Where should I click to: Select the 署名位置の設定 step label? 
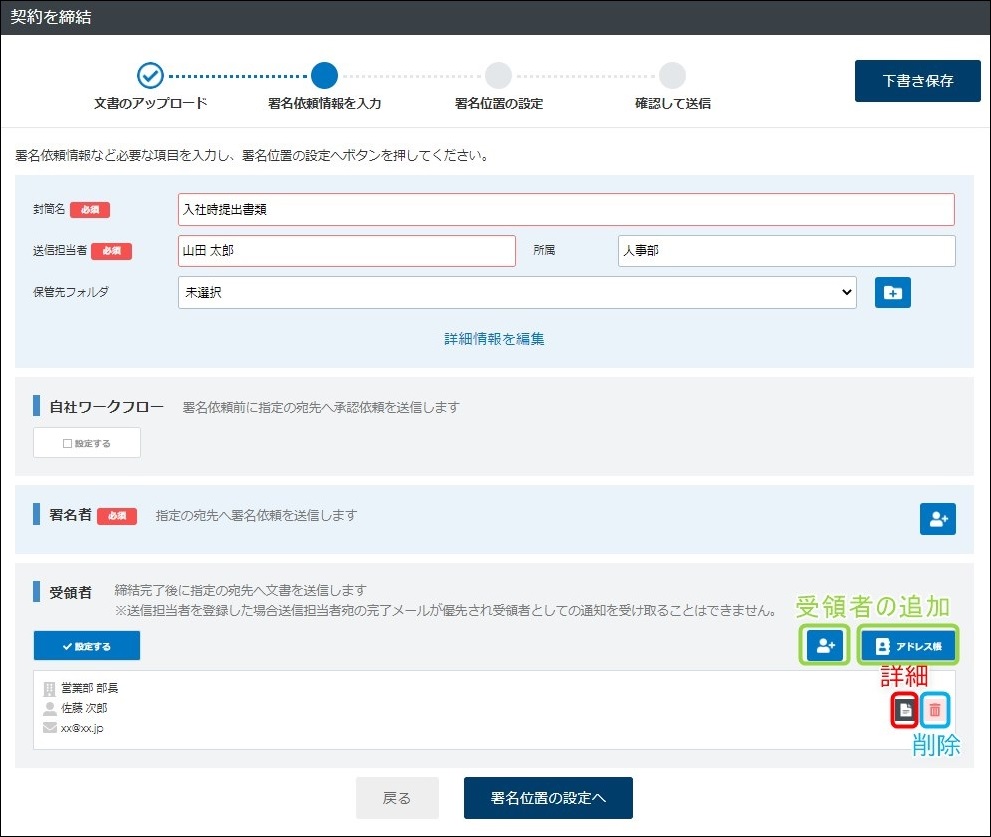pos(499,103)
